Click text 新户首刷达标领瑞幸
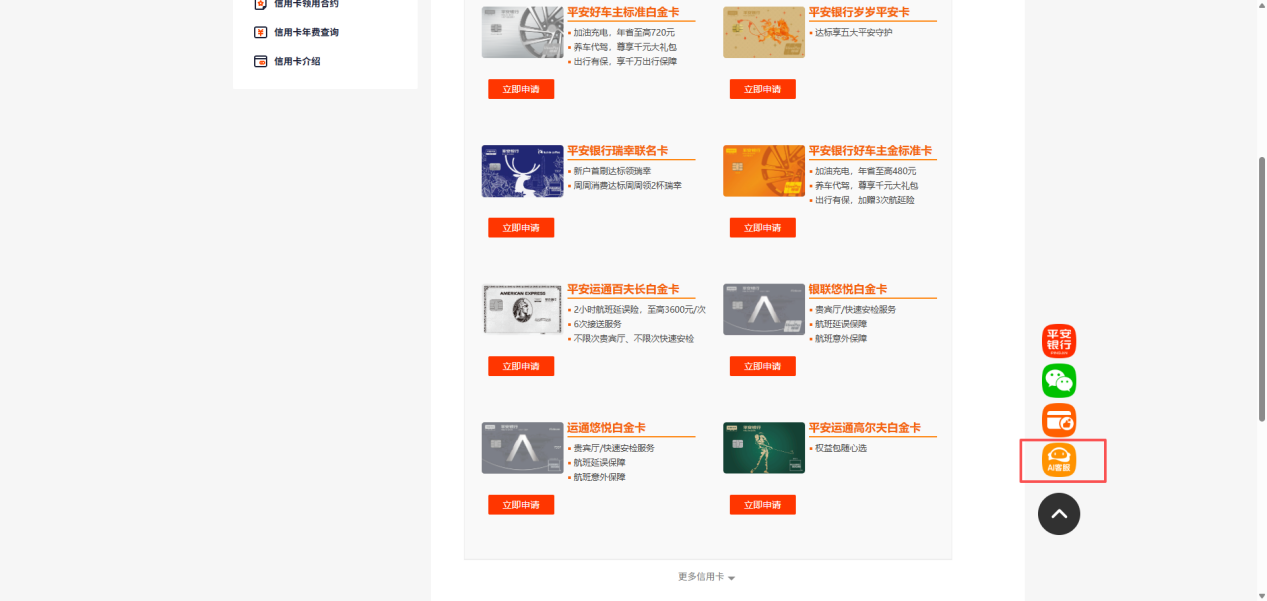1267x601 pixels. [612, 171]
